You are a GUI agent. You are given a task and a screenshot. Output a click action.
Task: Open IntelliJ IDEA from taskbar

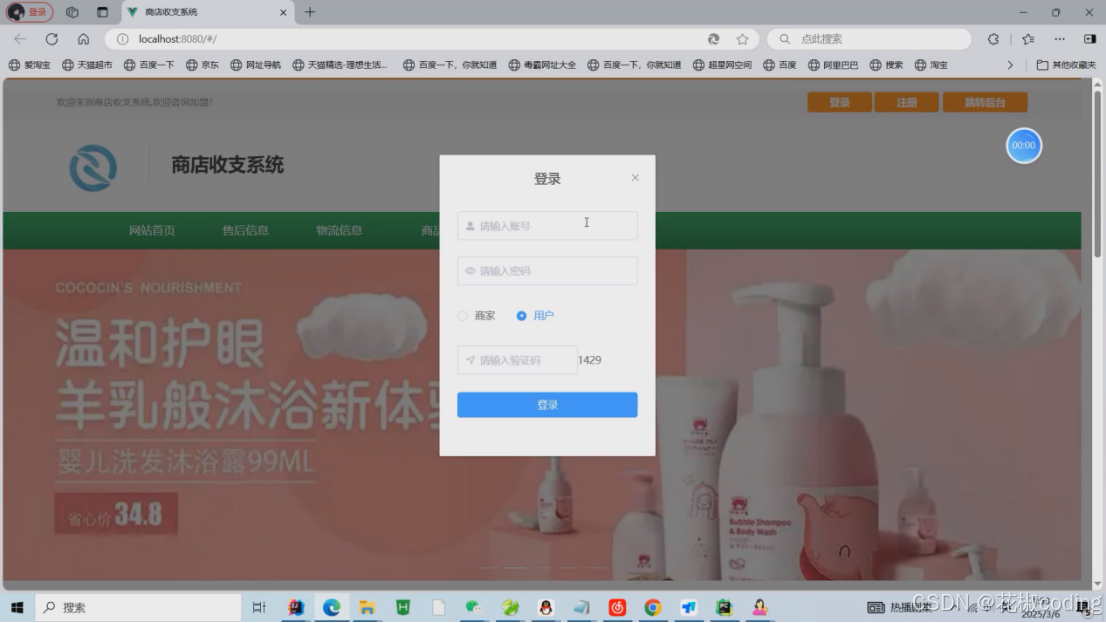click(296, 607)
